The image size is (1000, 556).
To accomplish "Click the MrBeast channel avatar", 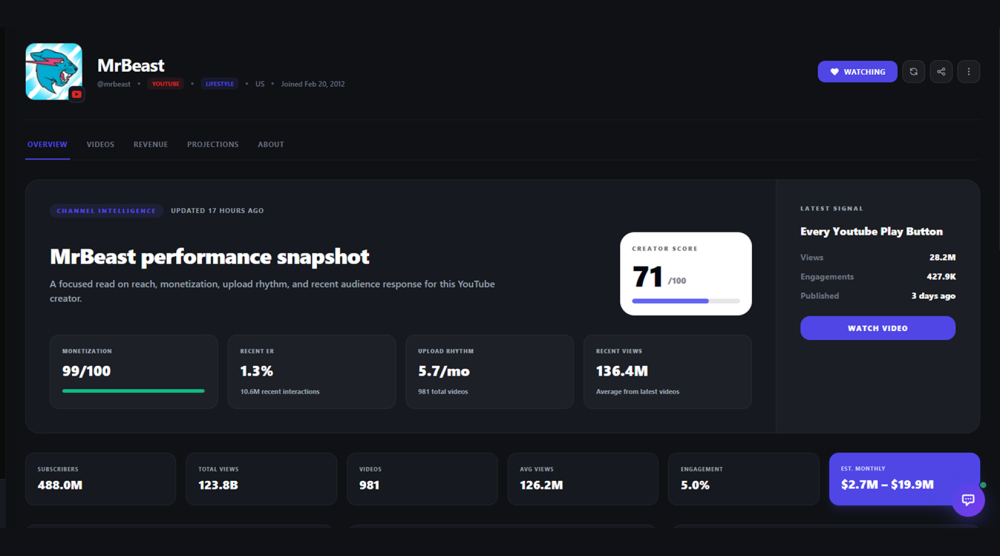I will [54, 71].
